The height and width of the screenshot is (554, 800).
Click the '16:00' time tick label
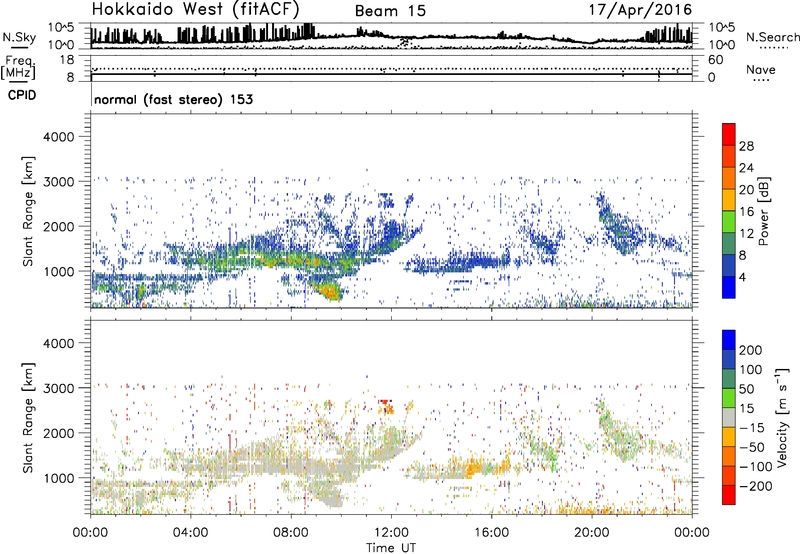(491, 533)
